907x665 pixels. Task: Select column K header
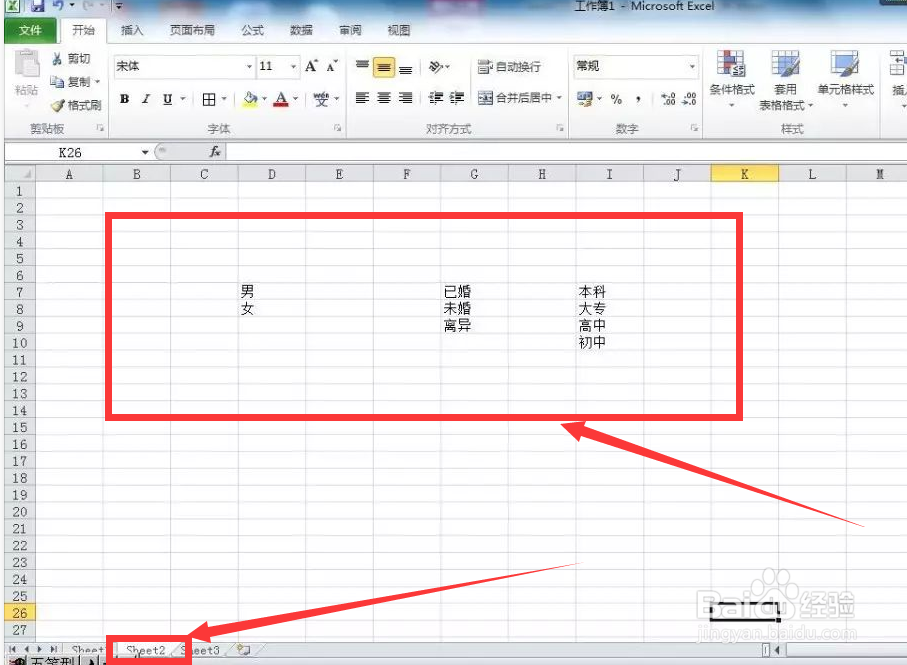[x=744, y=174]
